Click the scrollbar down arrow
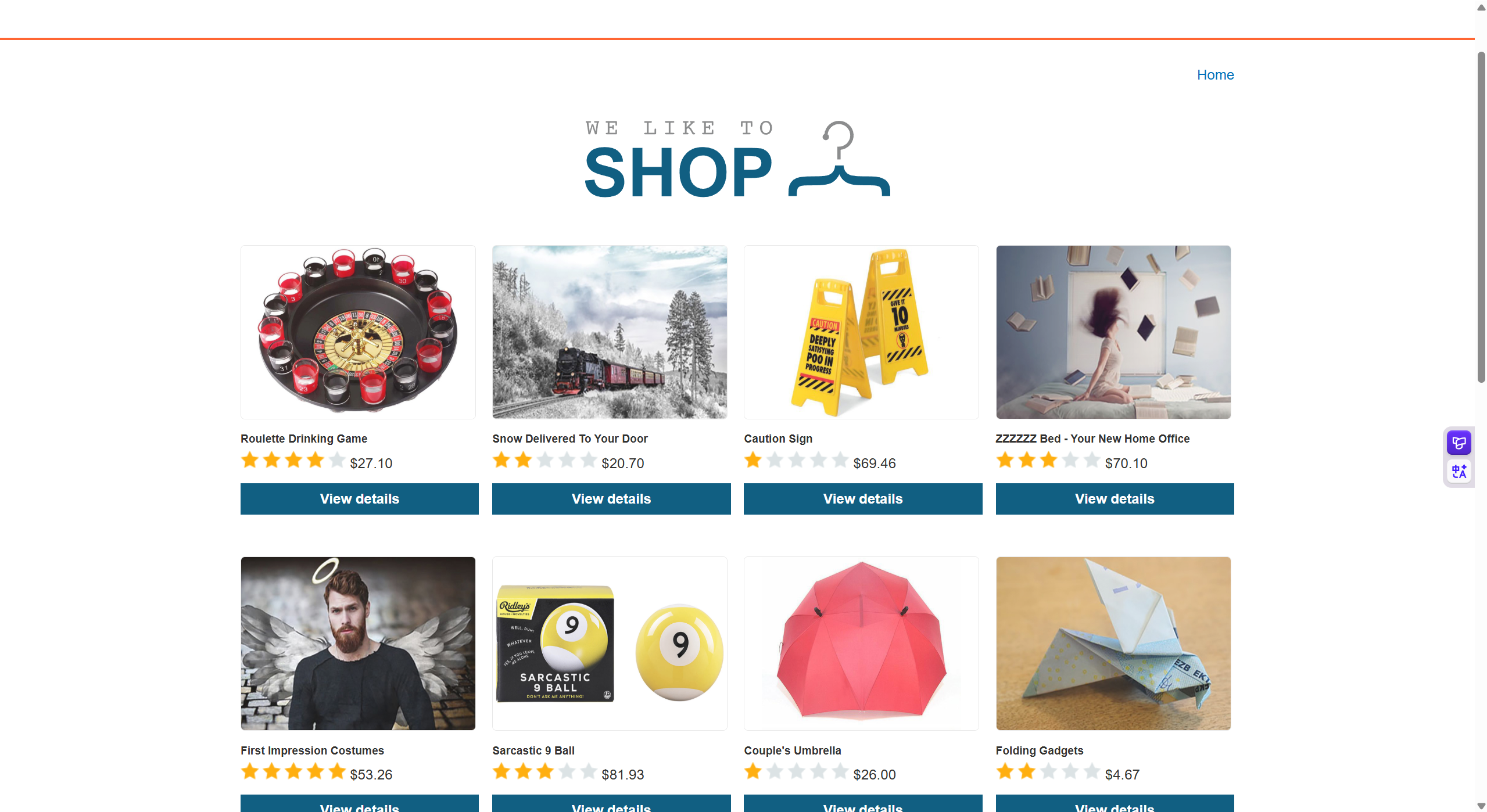1487x812 pixels. (1481, 806)
